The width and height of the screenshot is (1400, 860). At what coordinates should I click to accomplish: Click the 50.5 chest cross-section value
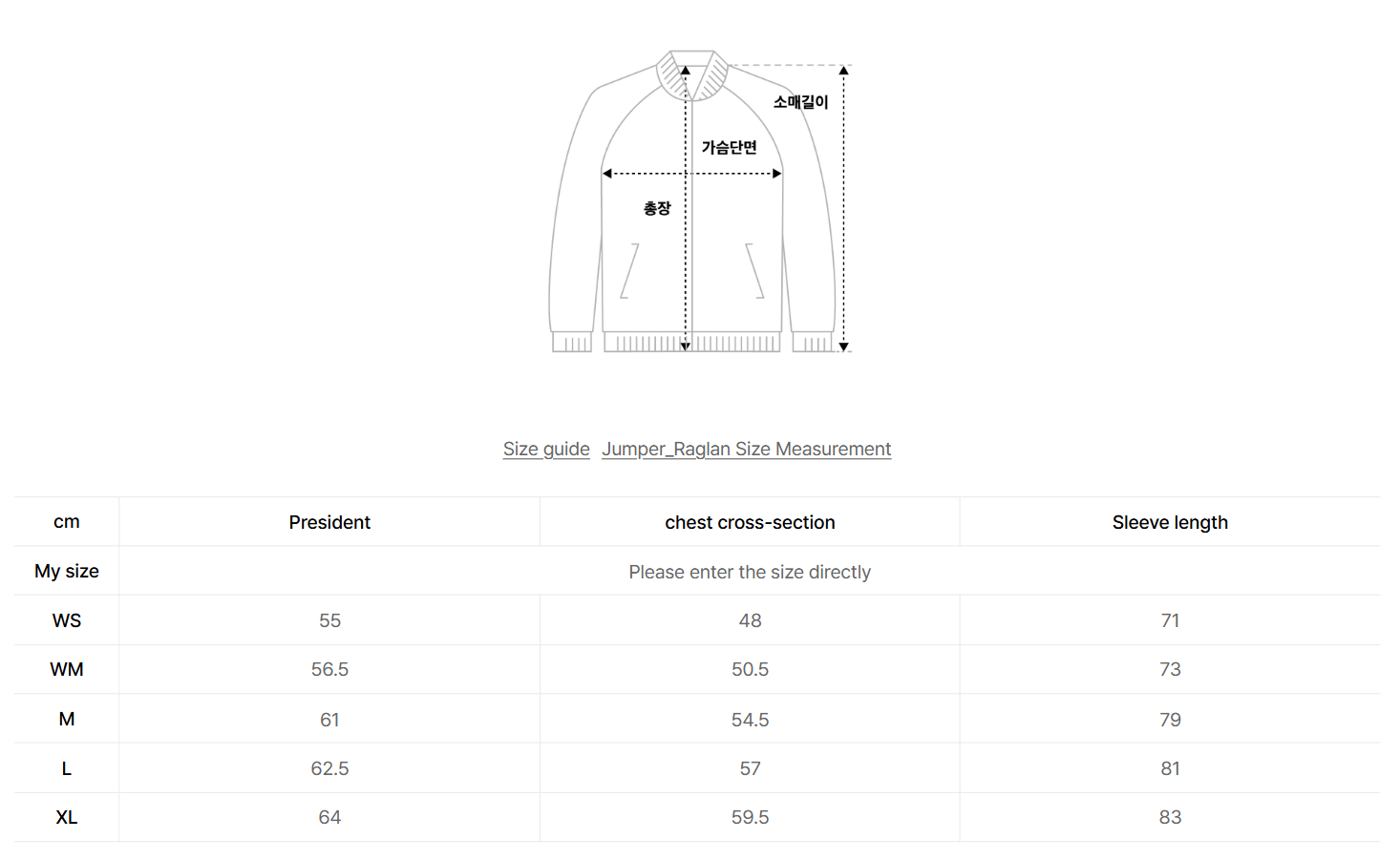click(x=750, y=669)
